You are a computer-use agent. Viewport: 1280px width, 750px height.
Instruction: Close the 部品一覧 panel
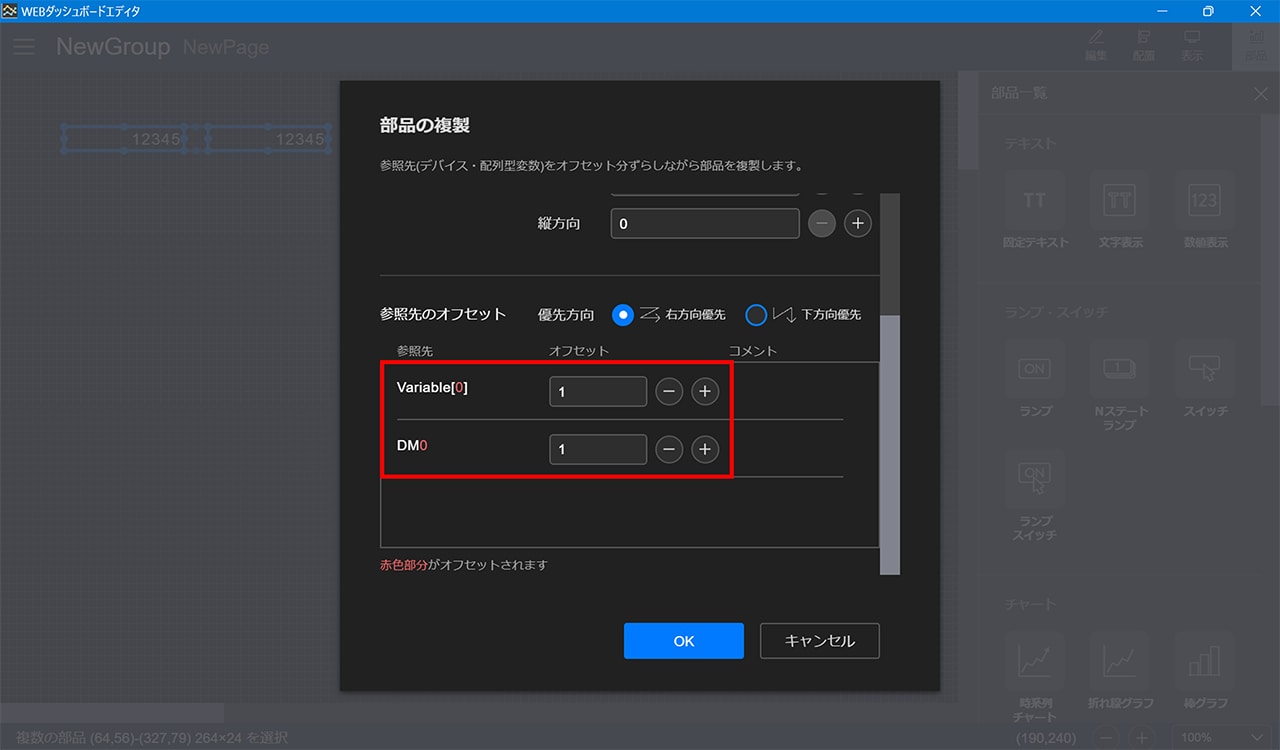pyautogui.click(x=1260, y=93)
